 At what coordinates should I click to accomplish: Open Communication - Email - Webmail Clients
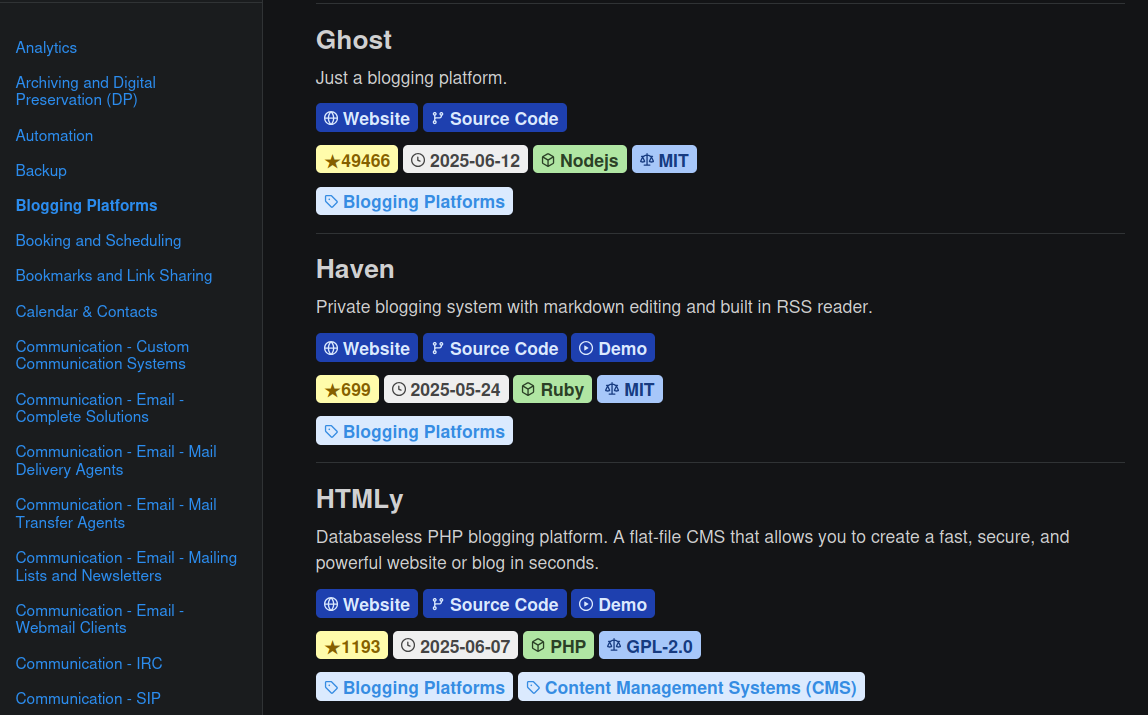click(x=100, y=619)
